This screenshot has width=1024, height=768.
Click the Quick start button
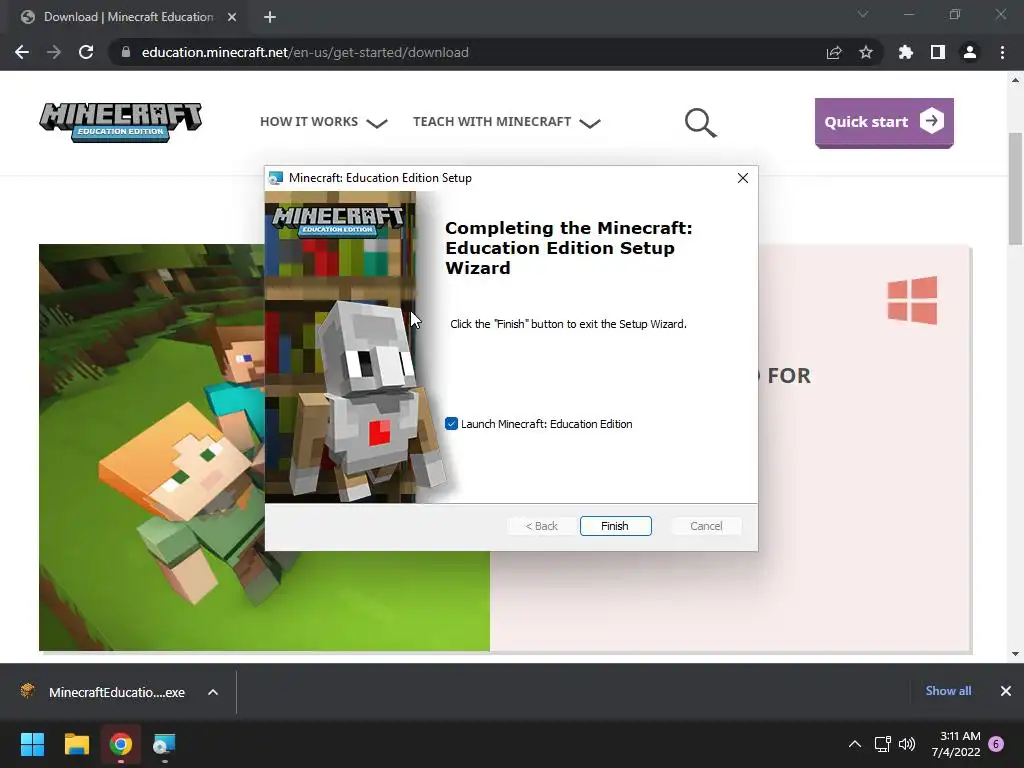coord(884,122)
